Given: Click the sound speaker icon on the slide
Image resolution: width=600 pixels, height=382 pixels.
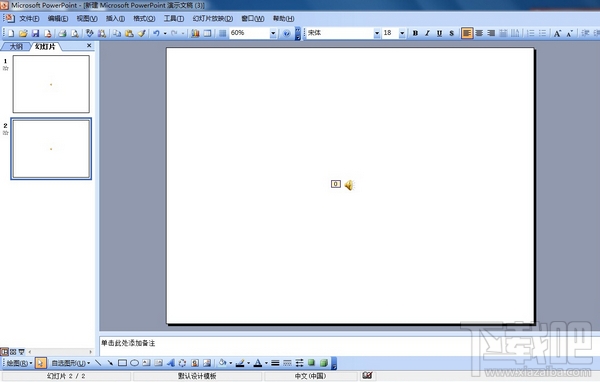Looking at the screenshot, I should 349,185.
